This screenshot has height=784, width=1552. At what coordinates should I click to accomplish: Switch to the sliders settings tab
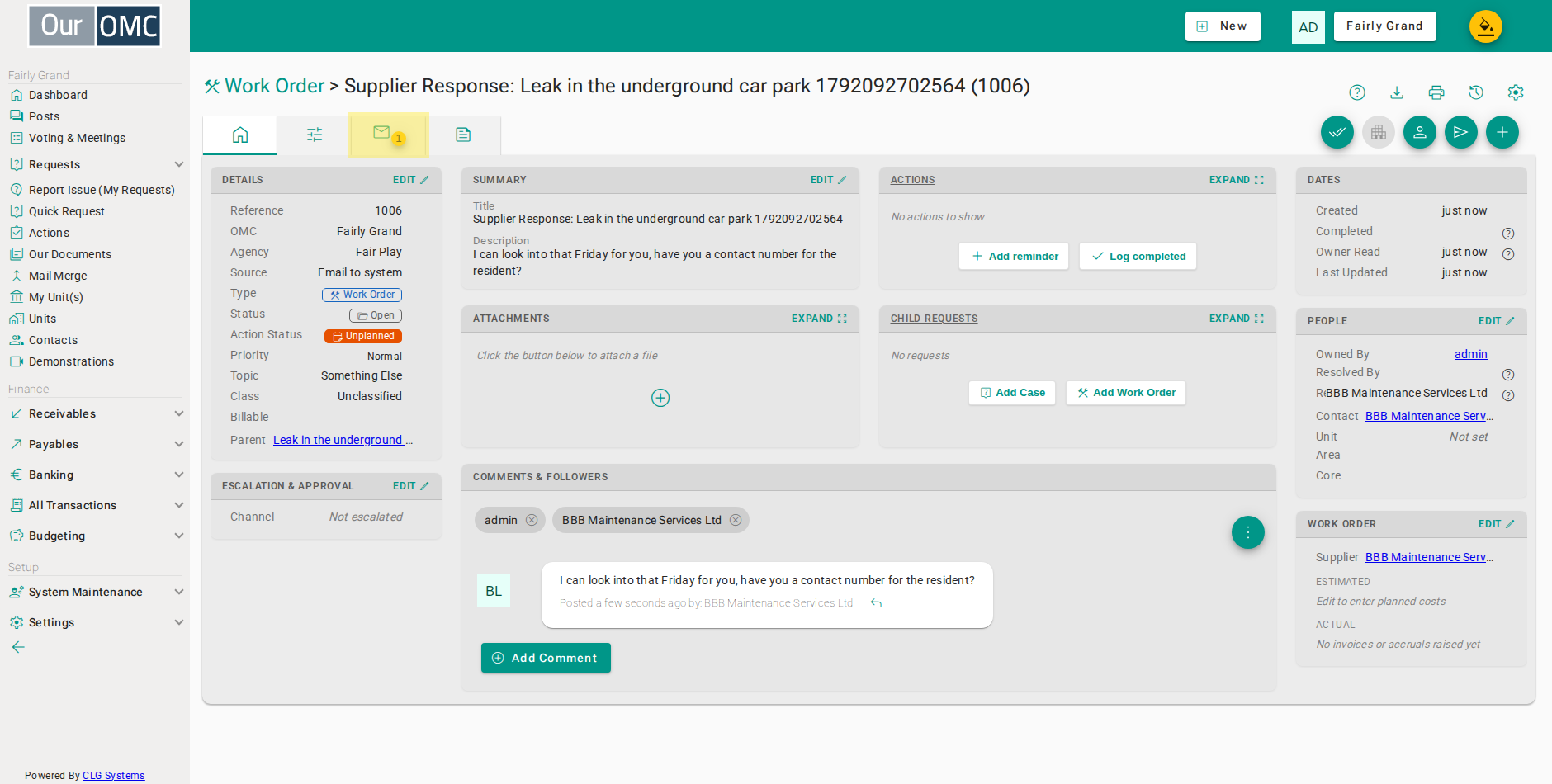point(315,135)
